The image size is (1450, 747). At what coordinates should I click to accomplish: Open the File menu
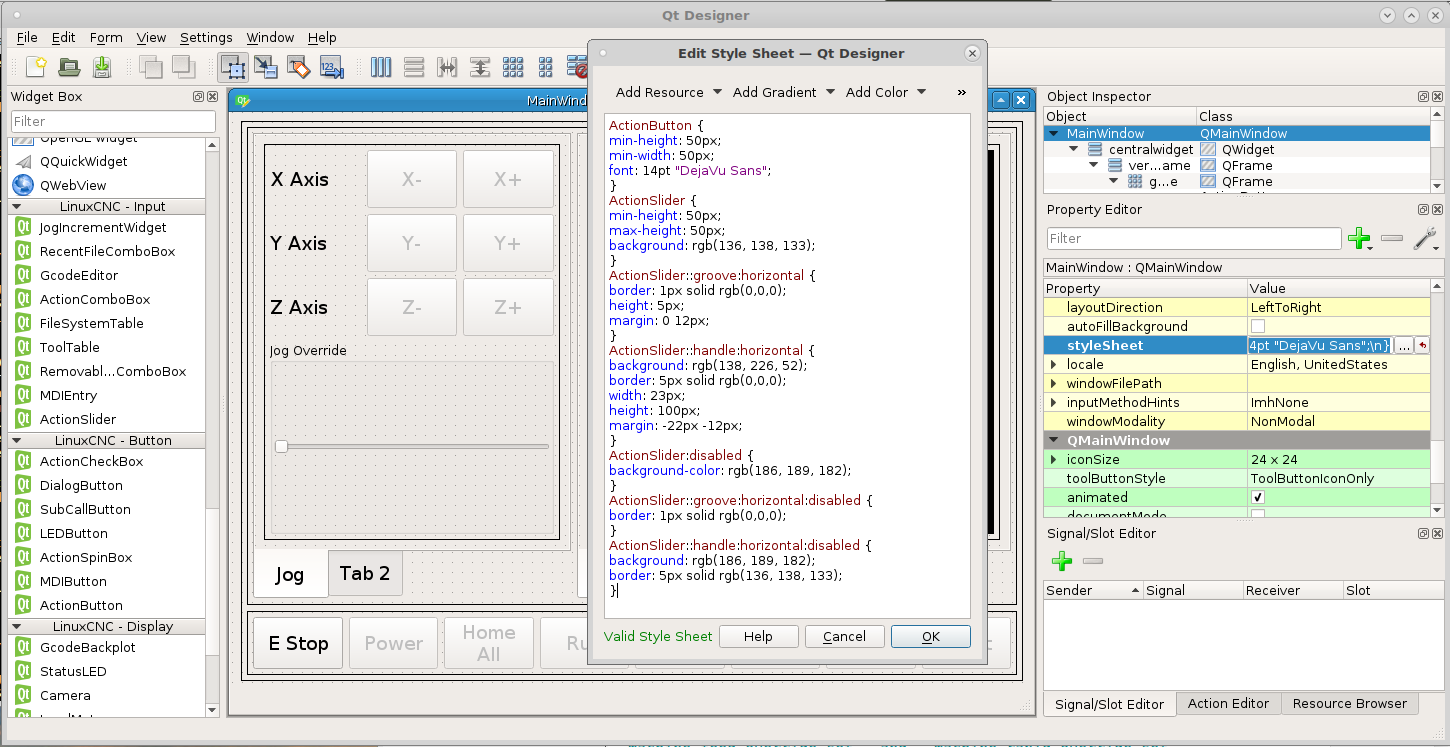pos(27,37)
